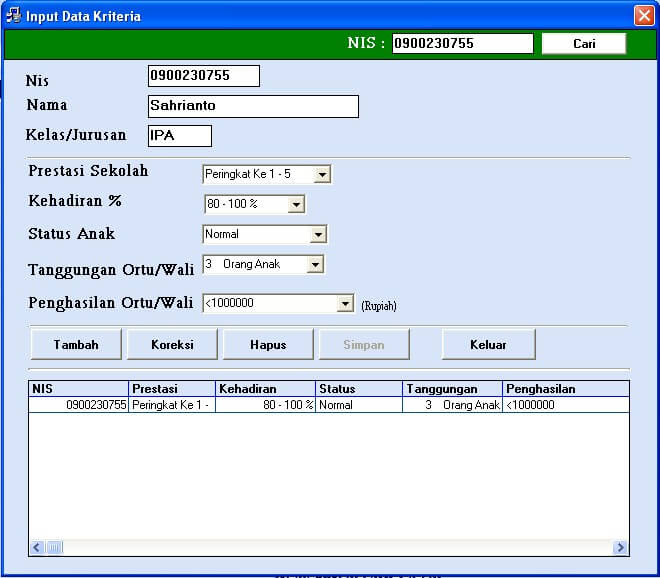Open the Penghasilan Ortu/Wali dropdown
This screenshot has height=578, width=660.
coord(345,304)
